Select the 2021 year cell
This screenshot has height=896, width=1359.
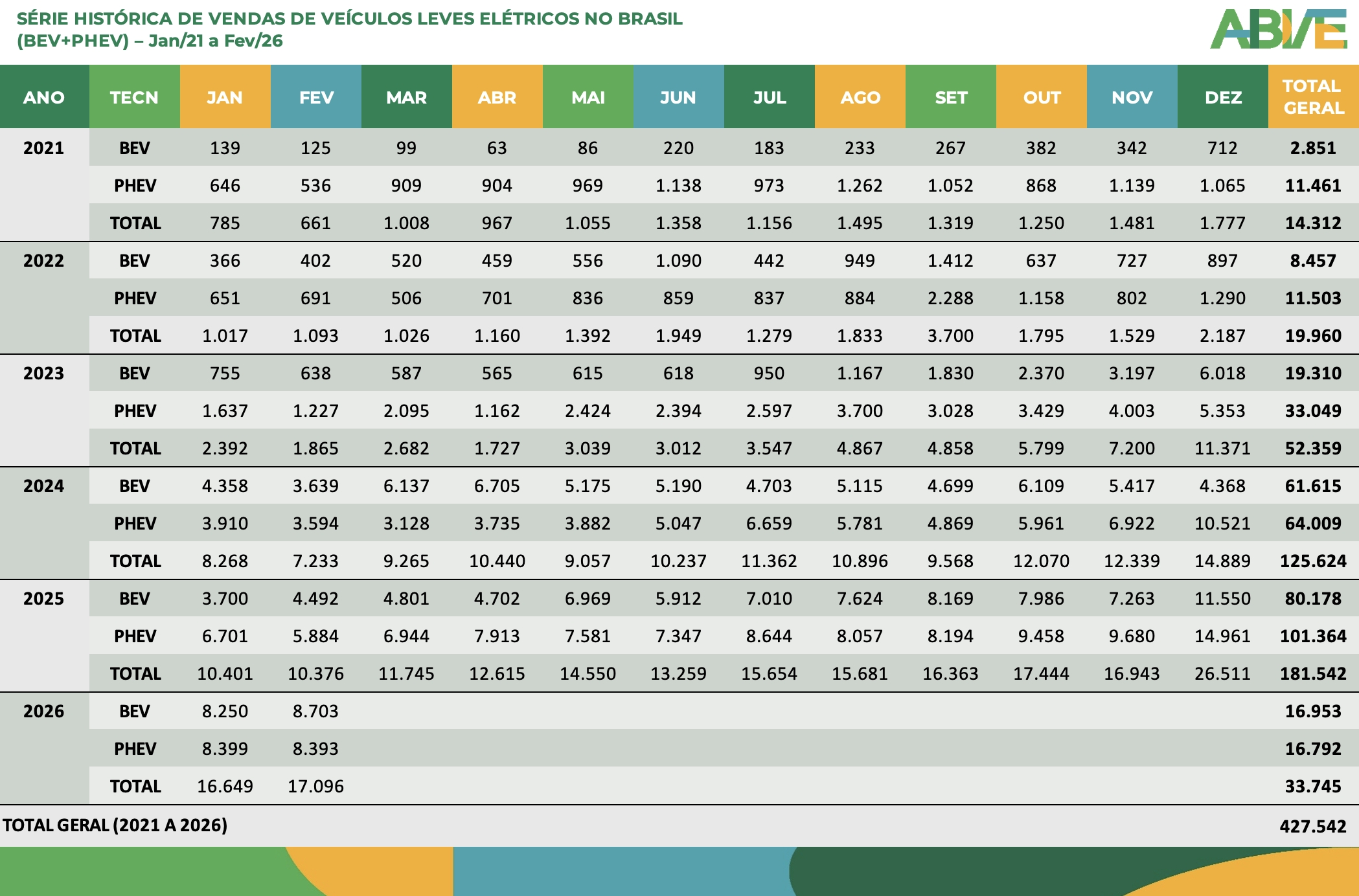pyautogui.click(x=44, y=148)
